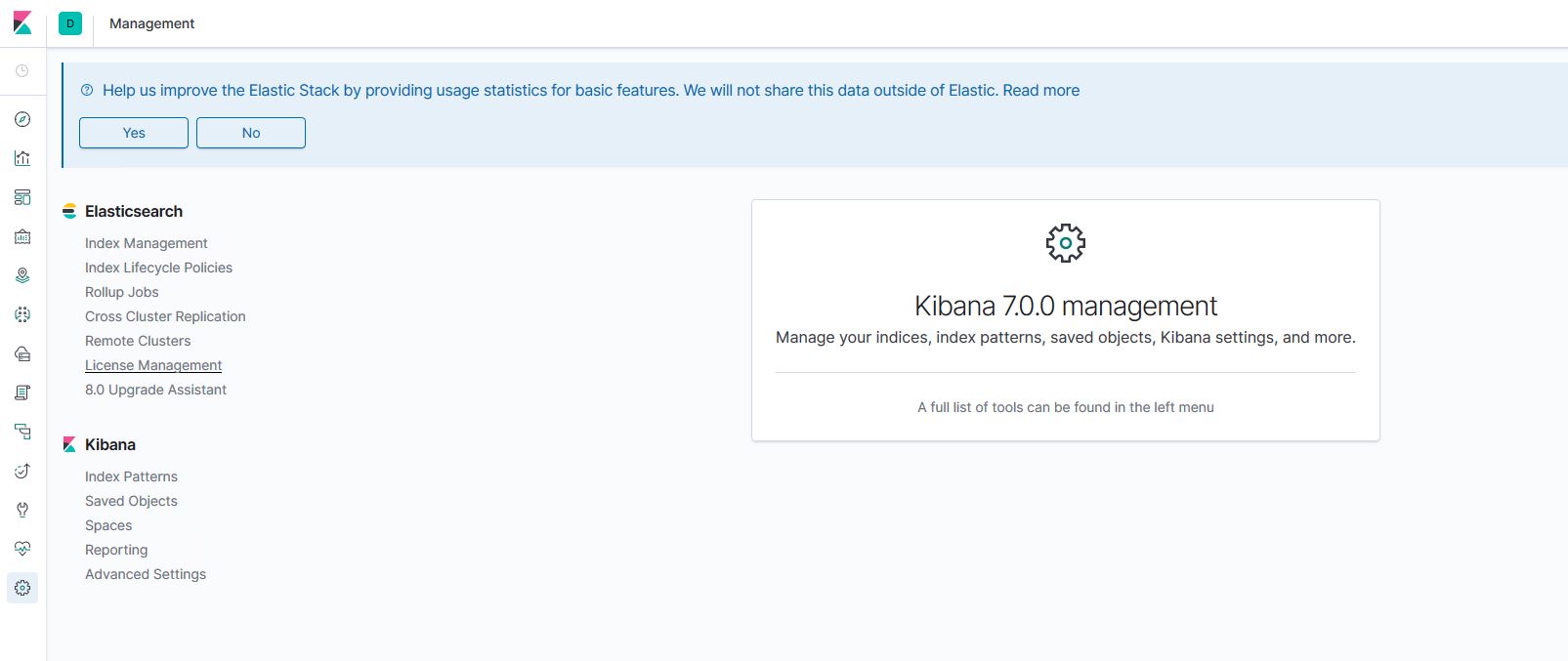Image resolution: width=1568 pixels, height=661 pixels.
Task: Open Index Lifecycle Policies
Action: coord(158,268)
